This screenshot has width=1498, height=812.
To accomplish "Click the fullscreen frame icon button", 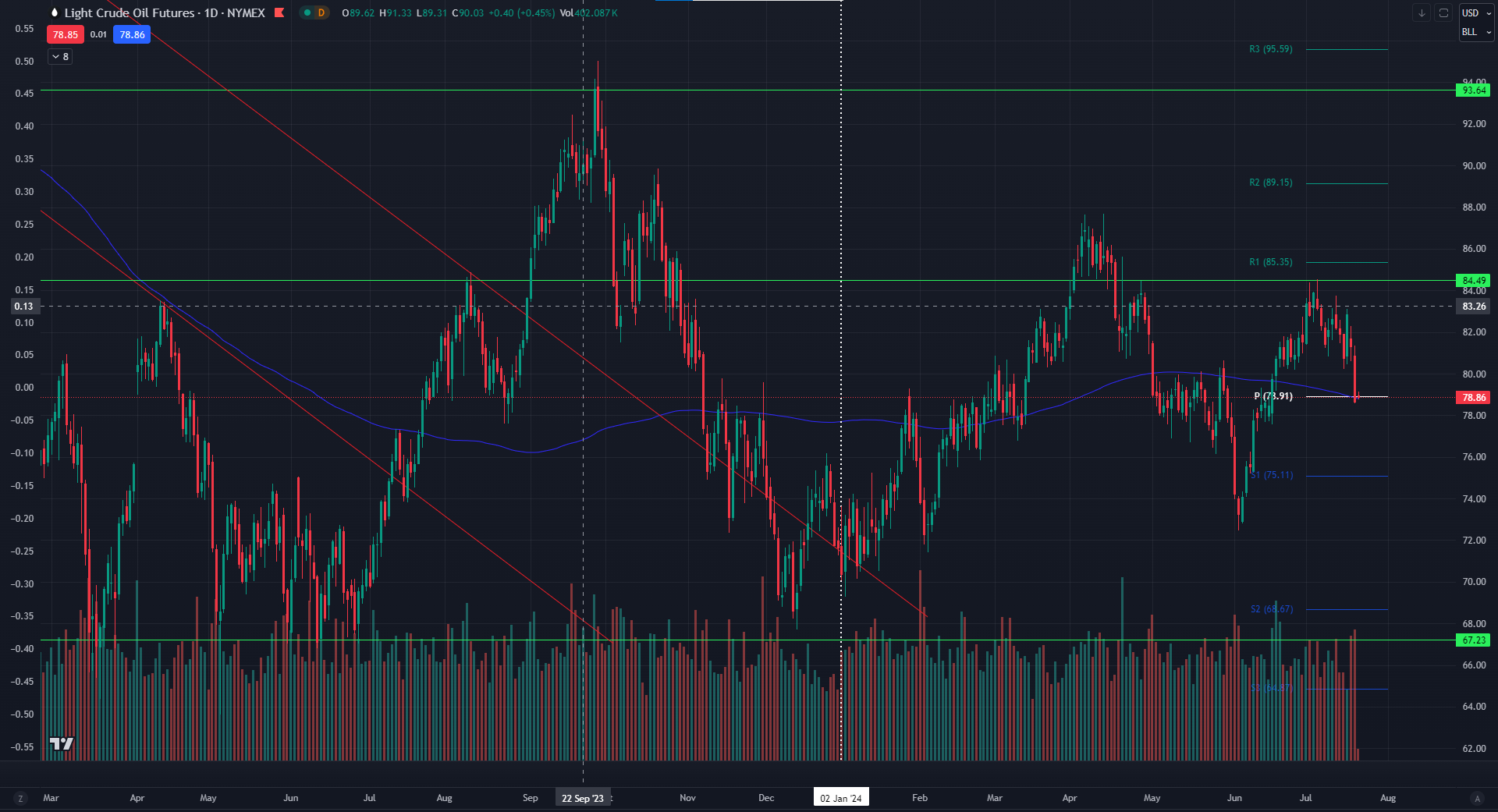I will pyautogui.click(x=1443, y=12).
